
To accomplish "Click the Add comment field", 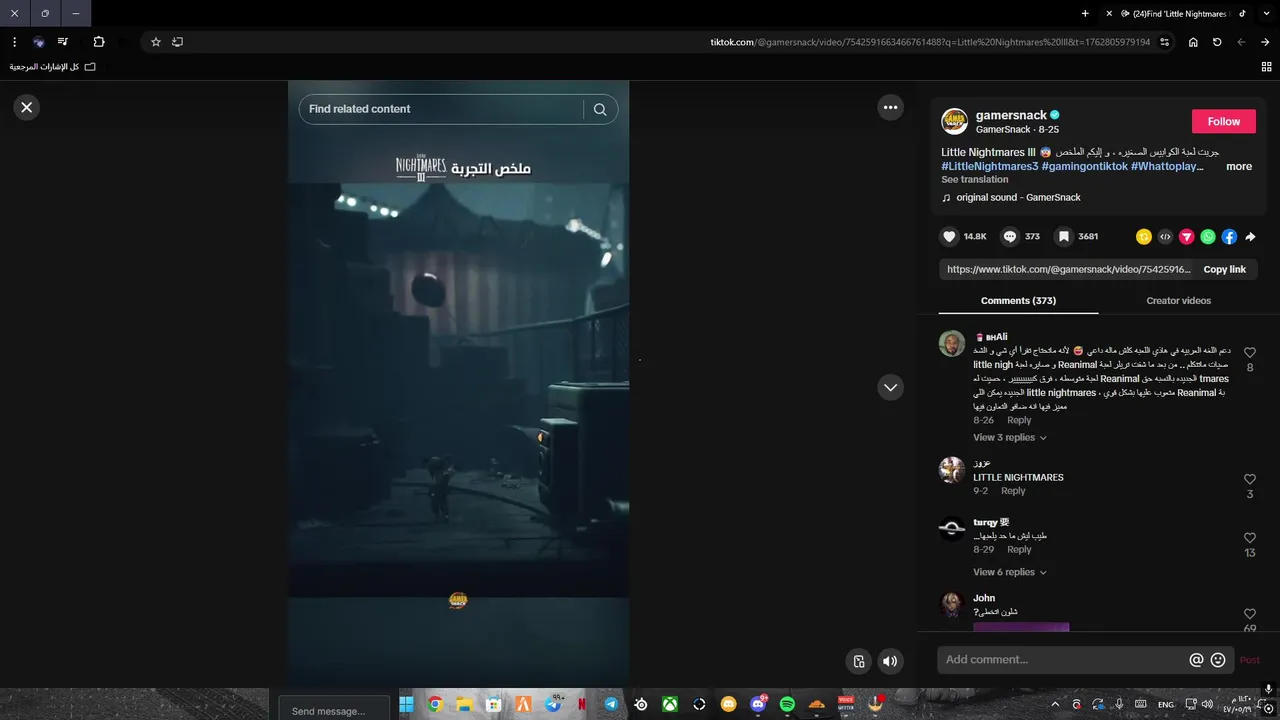I will click(1064, 660).
